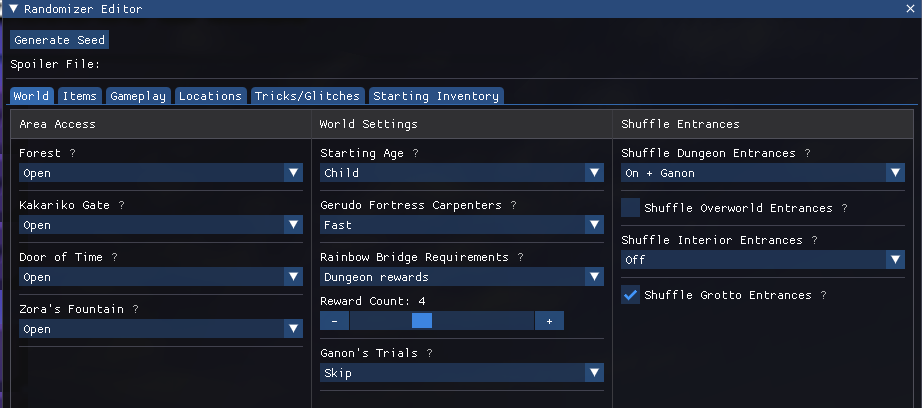922x408 pixels.
Task: Switch to the Items tab
Action: pyautogui.click(x=79, y=96)
